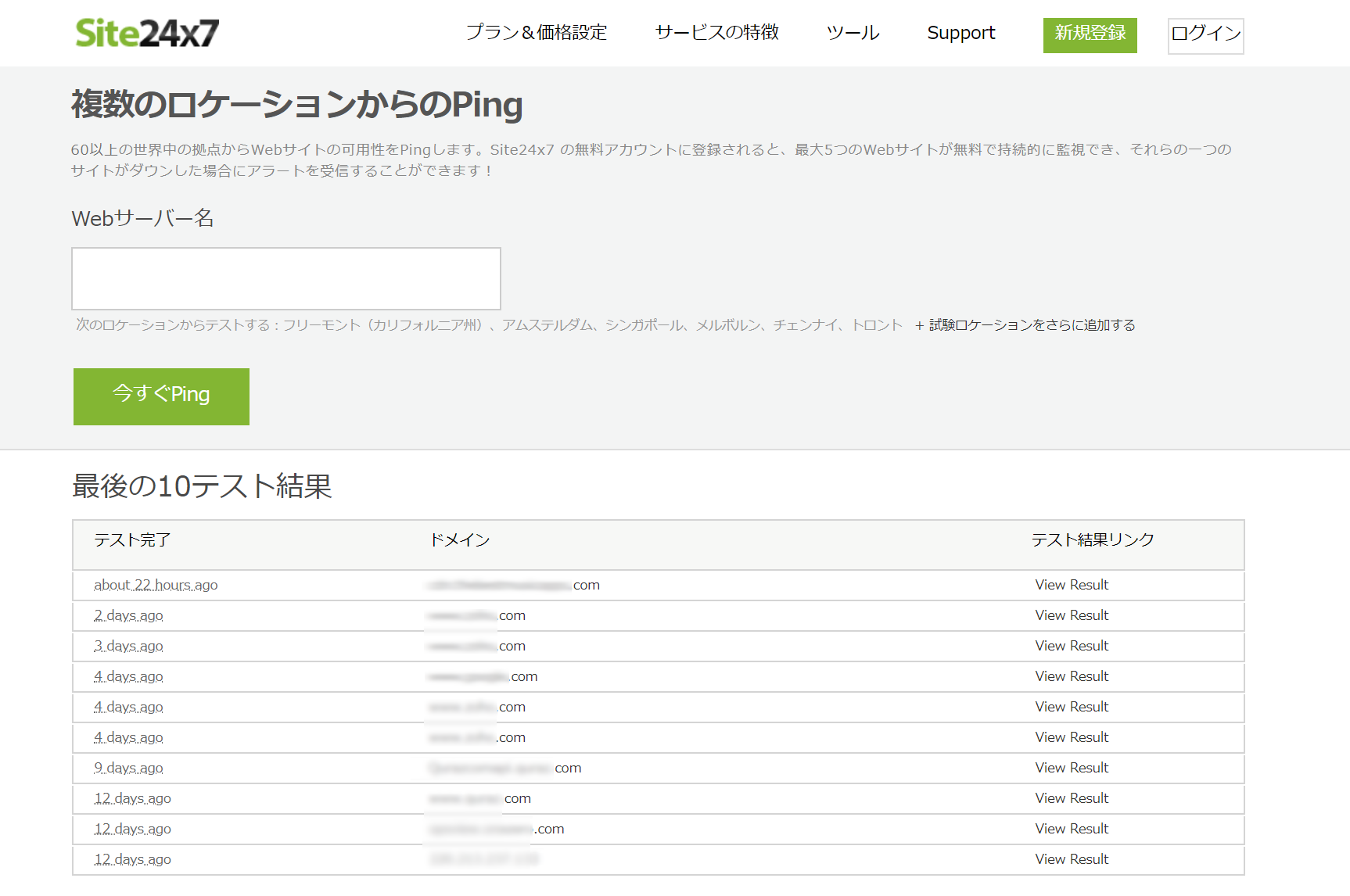Open View Result for 3 days ago
1350x896 pixels.
[x=1072, y=646]
